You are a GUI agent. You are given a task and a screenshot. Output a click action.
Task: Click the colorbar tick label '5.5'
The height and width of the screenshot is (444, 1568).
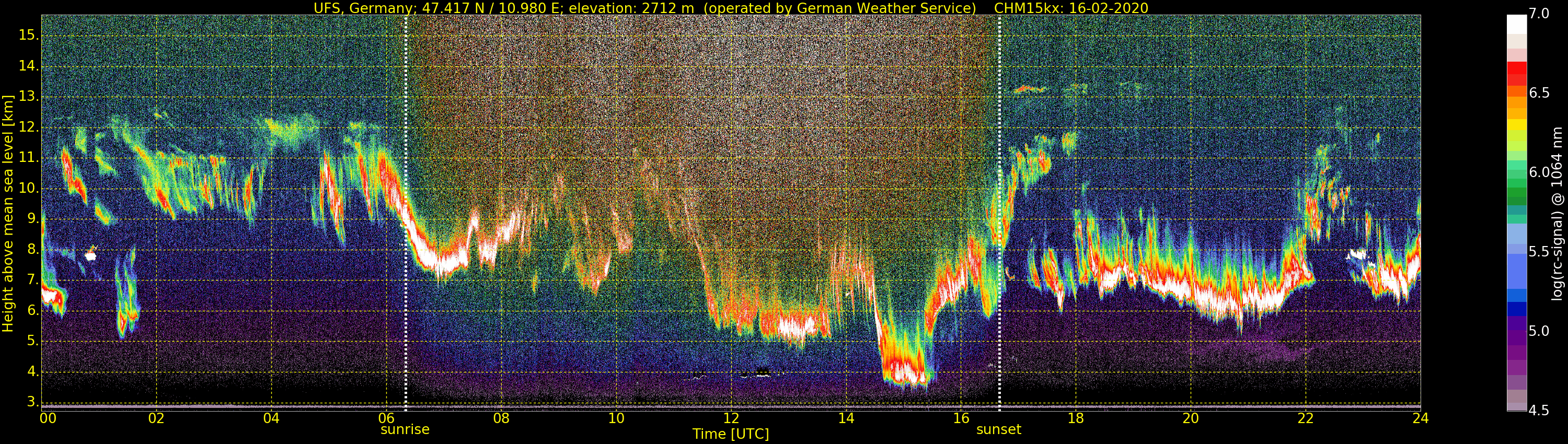(1539, 252)
